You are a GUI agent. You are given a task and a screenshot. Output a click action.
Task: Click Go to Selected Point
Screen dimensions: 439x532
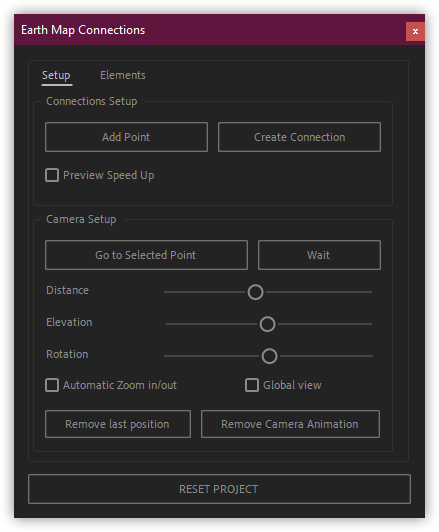tap(146, 255)
